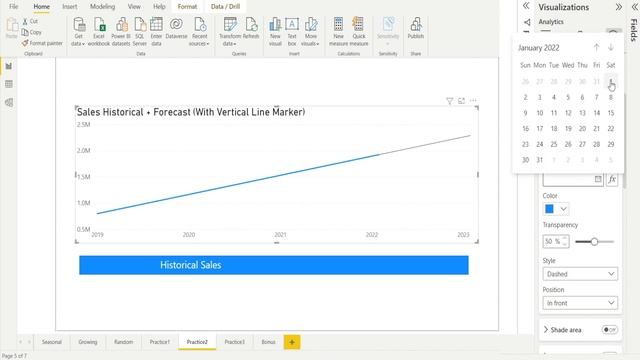This screenshot has height=360, width=640.
Task: Pick January 31 in calendar
Action: [x=540, y=160]
